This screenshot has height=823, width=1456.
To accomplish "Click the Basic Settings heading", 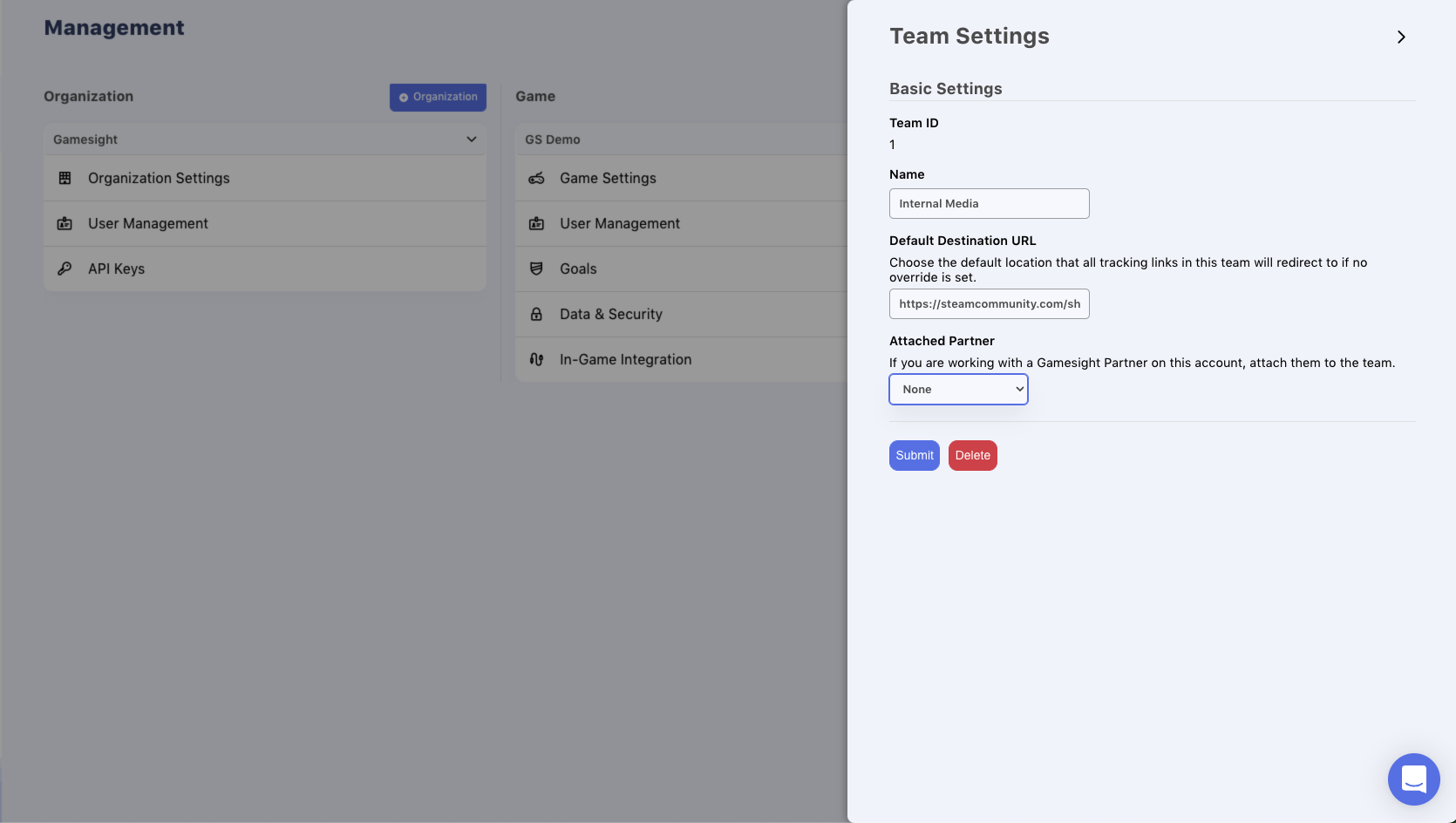I will (x=945, y=89).
